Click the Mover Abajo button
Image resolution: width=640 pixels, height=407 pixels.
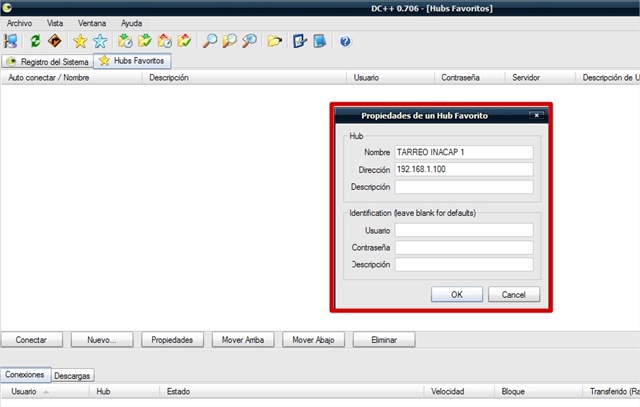313,340
